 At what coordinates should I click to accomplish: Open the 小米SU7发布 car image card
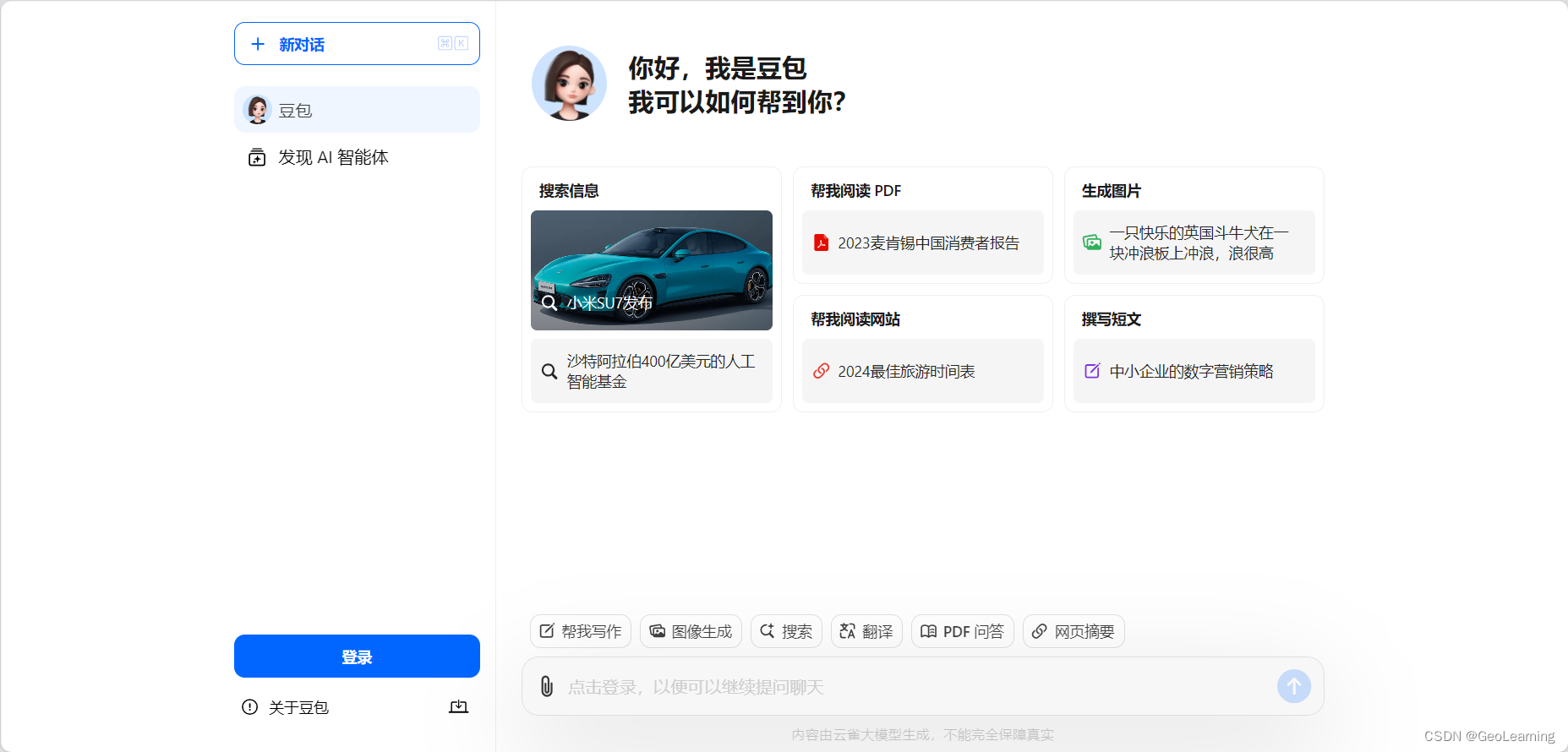652,270
